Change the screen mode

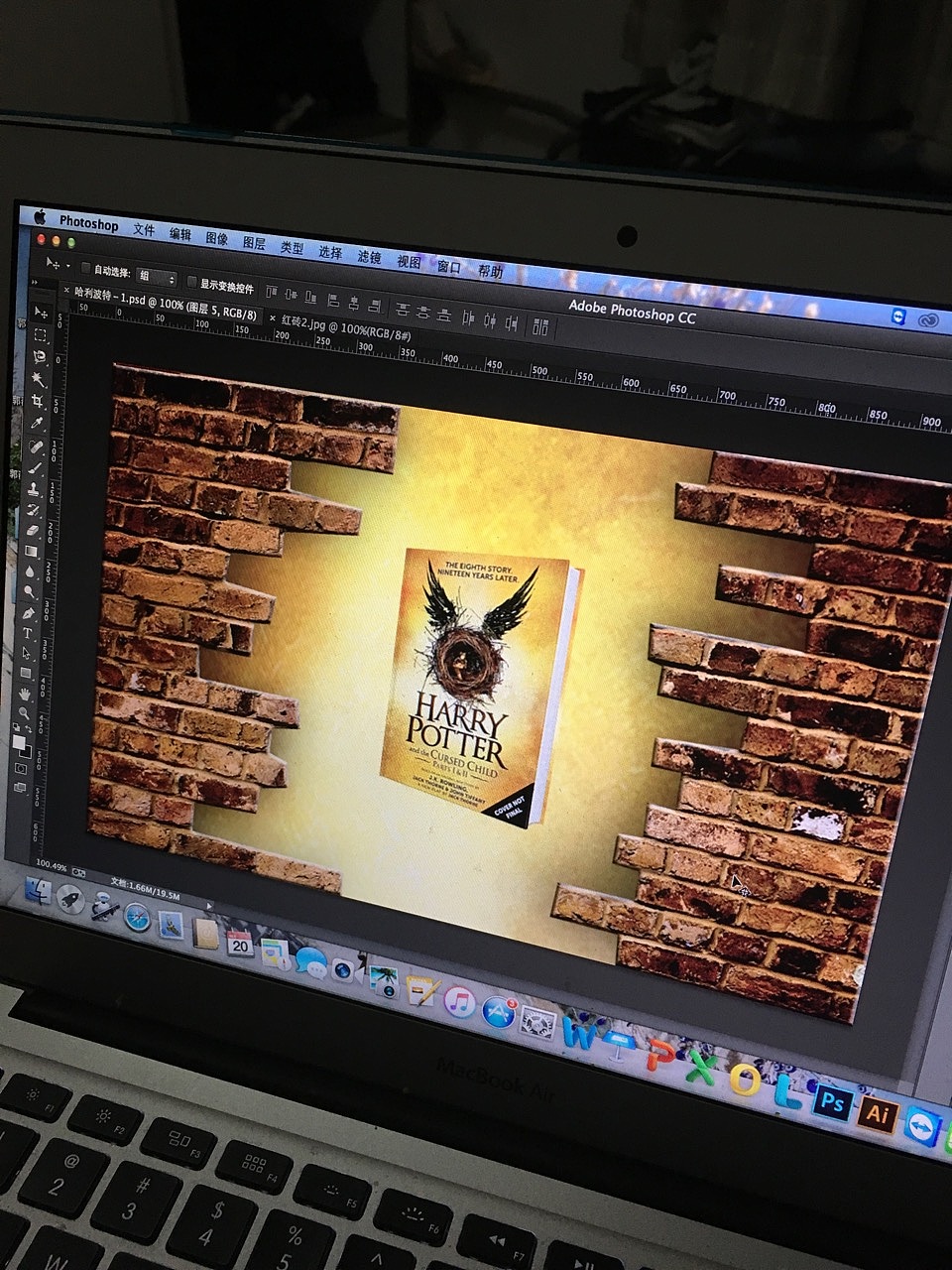pyautogui.click(x=20, y=788)
